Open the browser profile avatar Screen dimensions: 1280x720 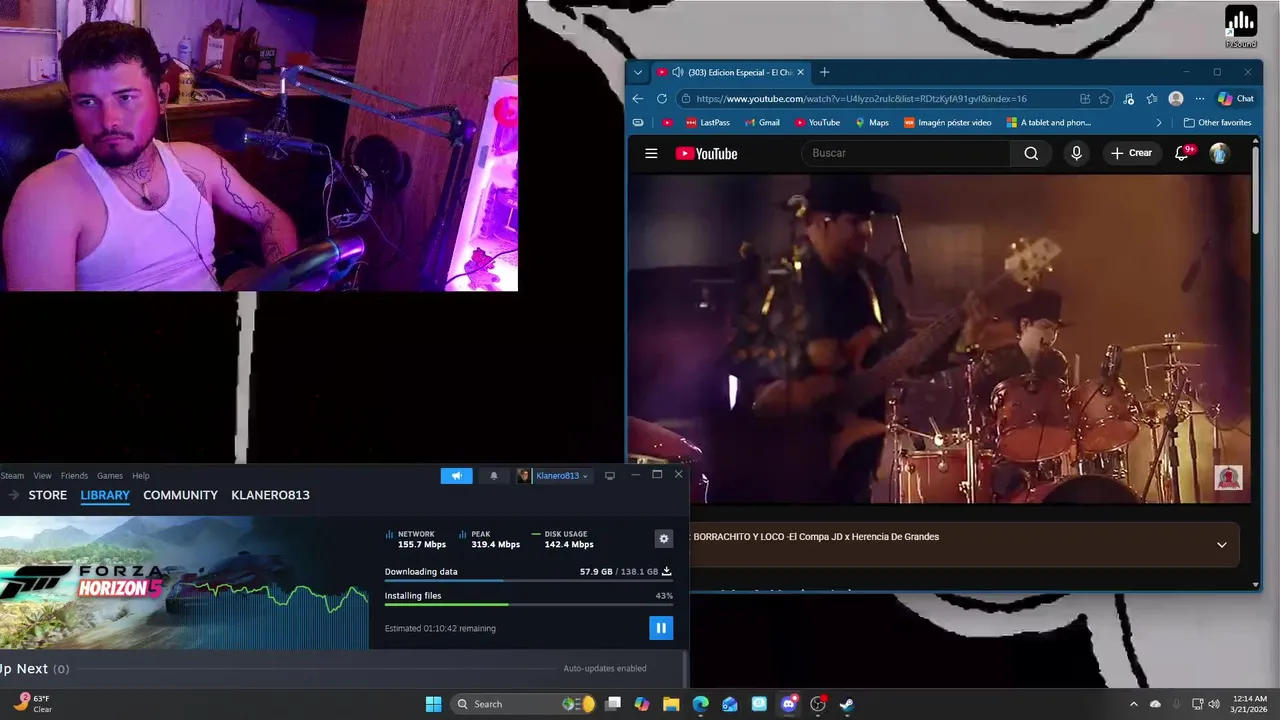pyautogui.click(x=1176, y=98)
